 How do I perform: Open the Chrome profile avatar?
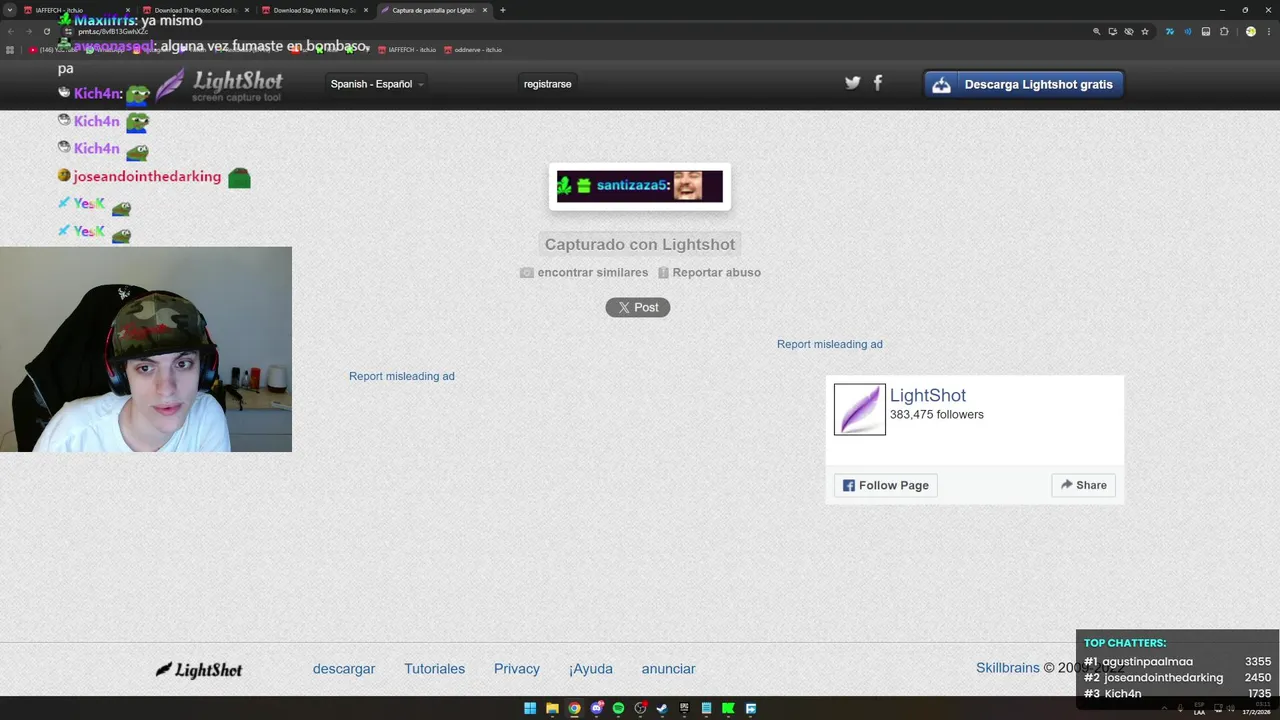point(1251,31)
